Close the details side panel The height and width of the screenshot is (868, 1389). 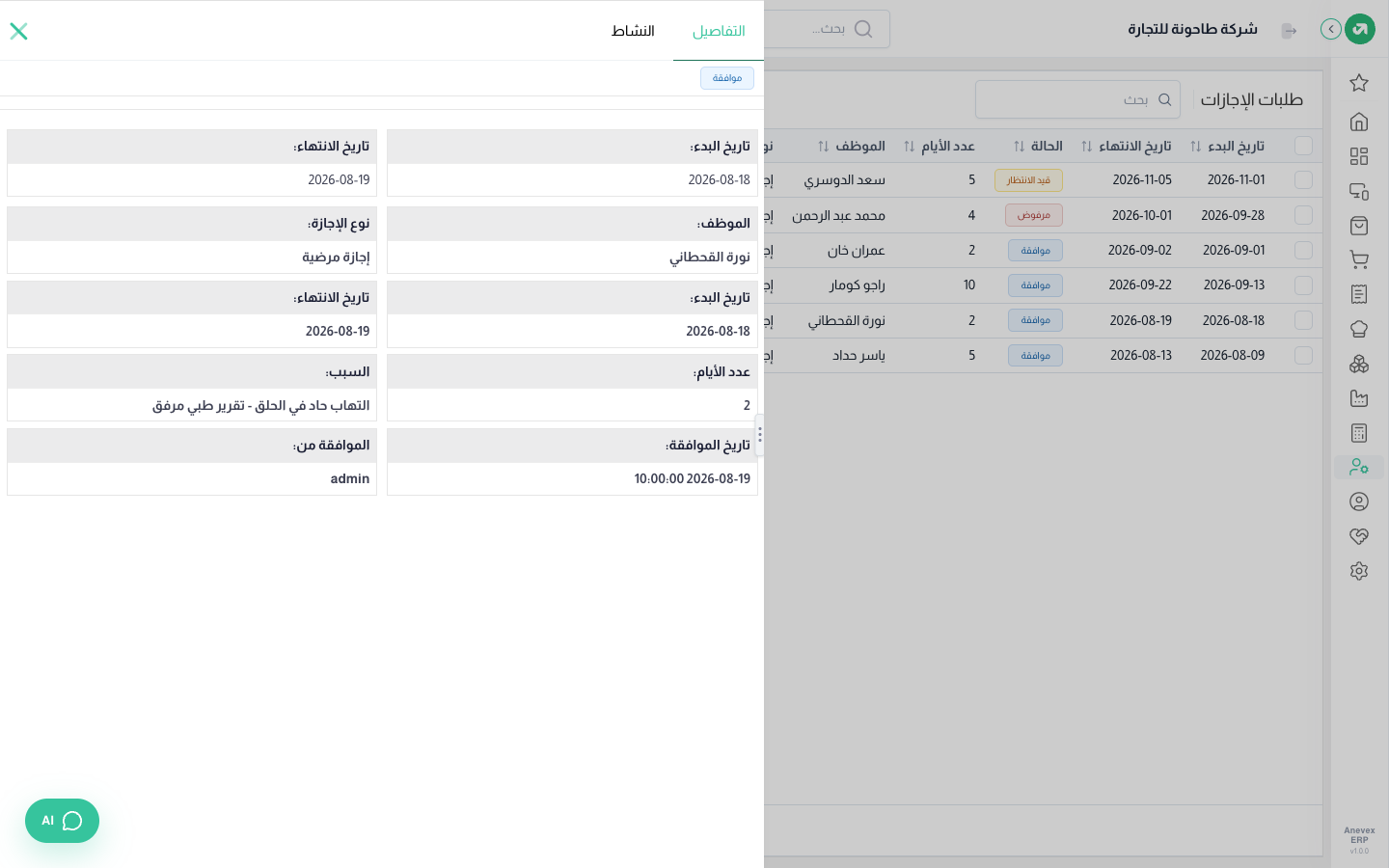(x=18, y=31)
